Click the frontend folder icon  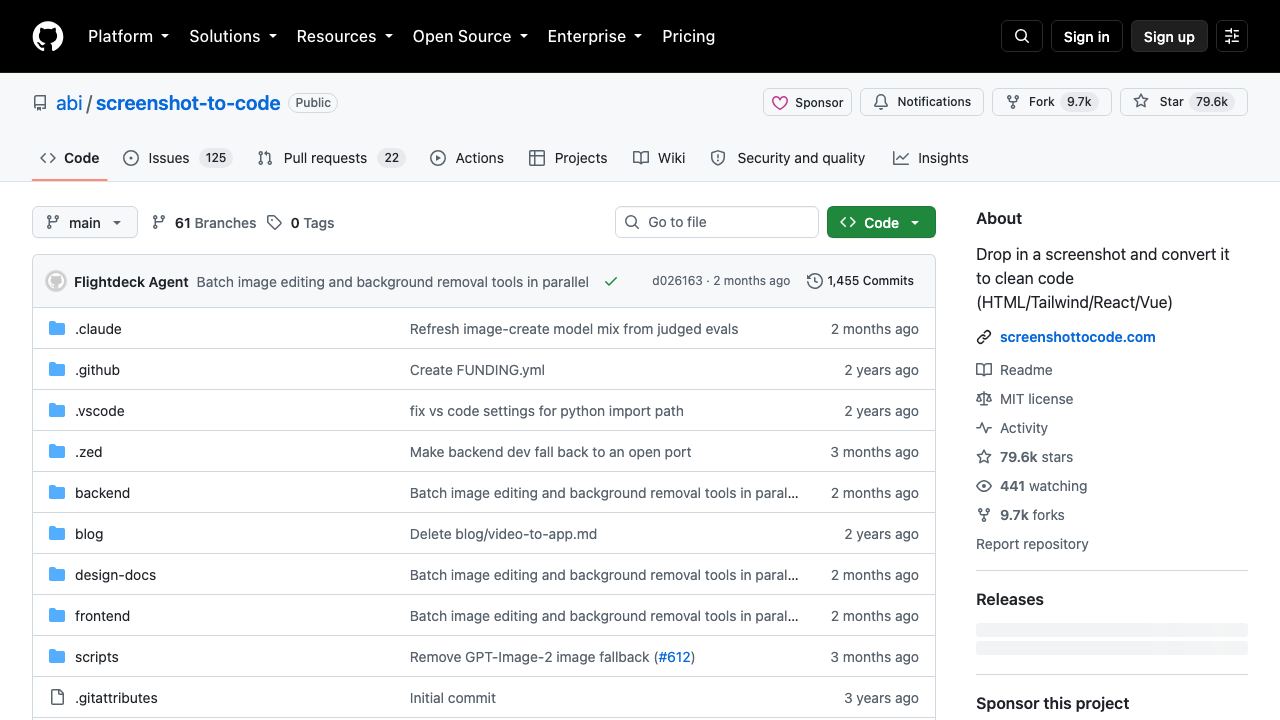point(57,616)
